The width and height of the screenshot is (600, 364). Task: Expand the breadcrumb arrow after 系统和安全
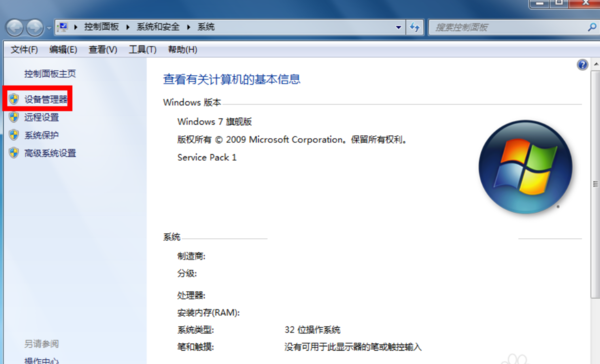189,27
